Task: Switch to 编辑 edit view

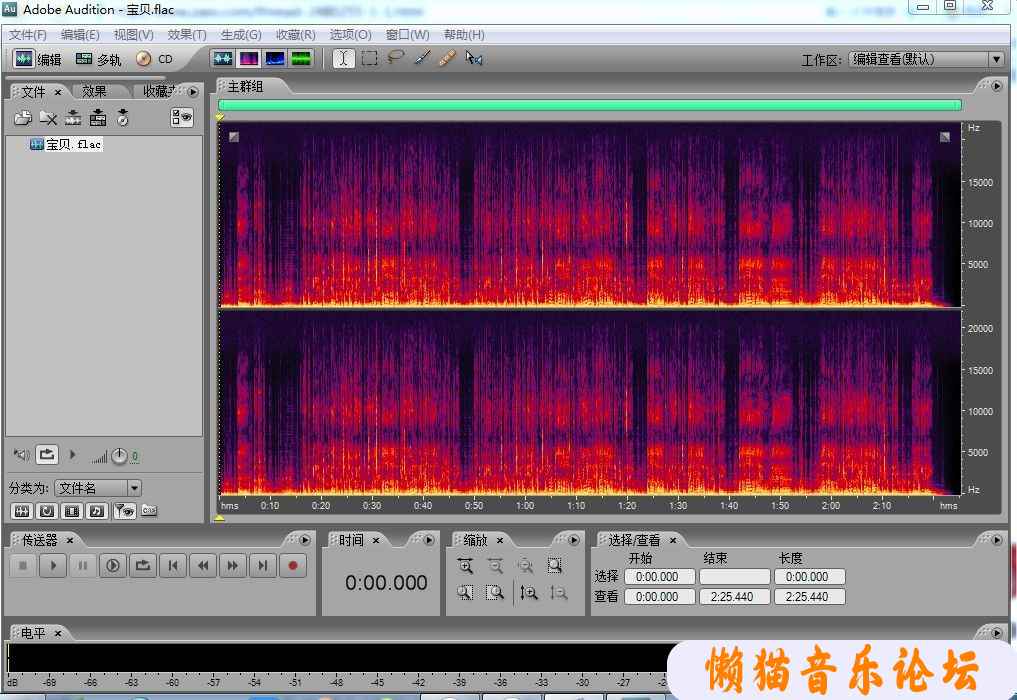Action: click(38, 59)
